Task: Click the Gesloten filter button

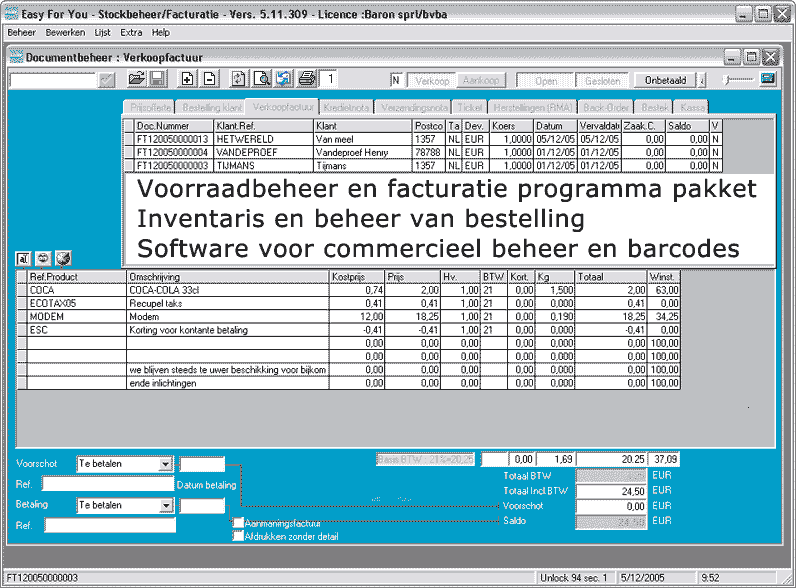Action: click(602, 81)
